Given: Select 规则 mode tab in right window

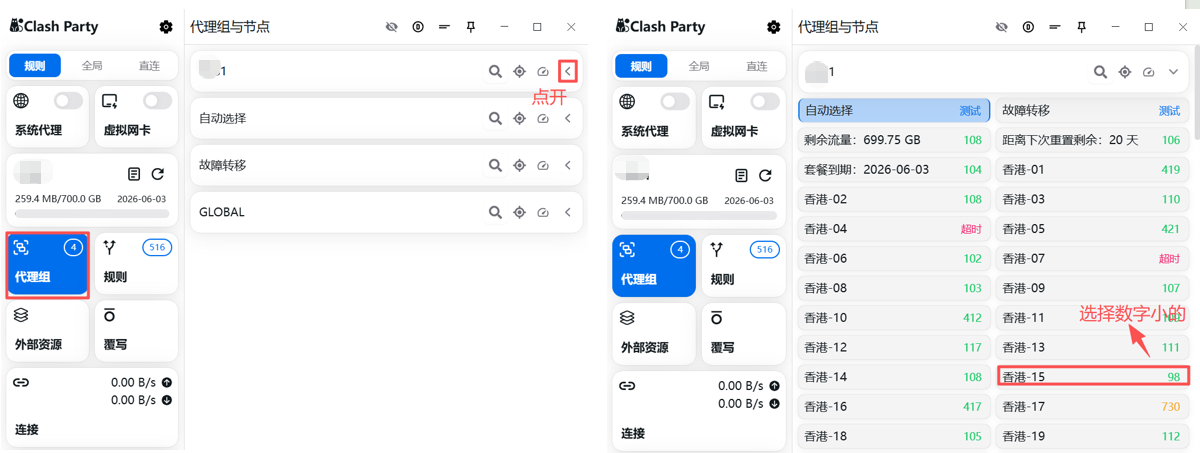Looking at the screenshot, I should point(642,66).
